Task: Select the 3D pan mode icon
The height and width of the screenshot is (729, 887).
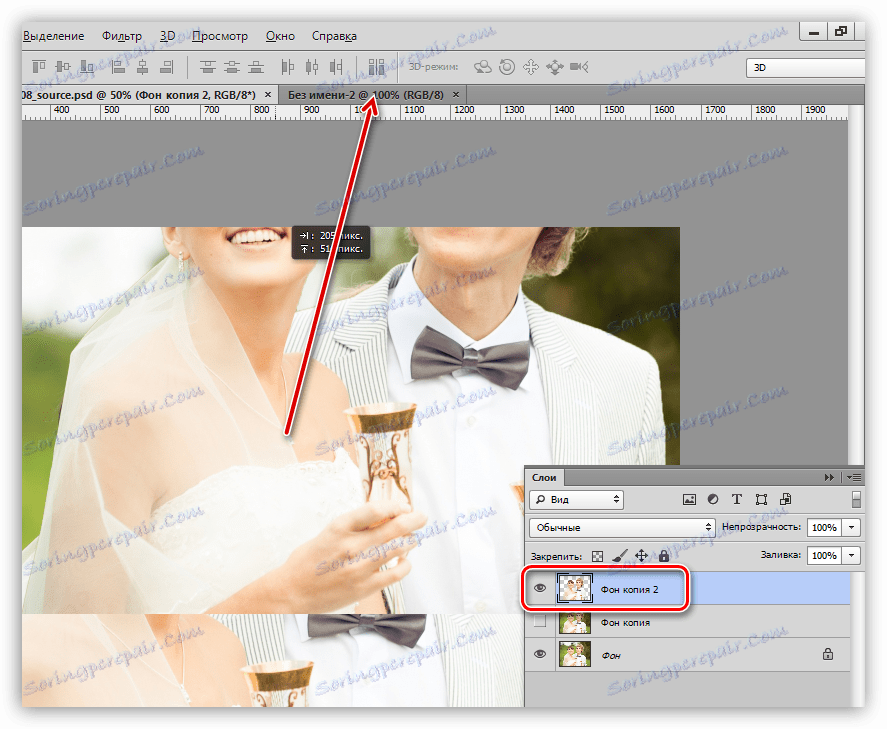Action: click(x=531, y=67)
